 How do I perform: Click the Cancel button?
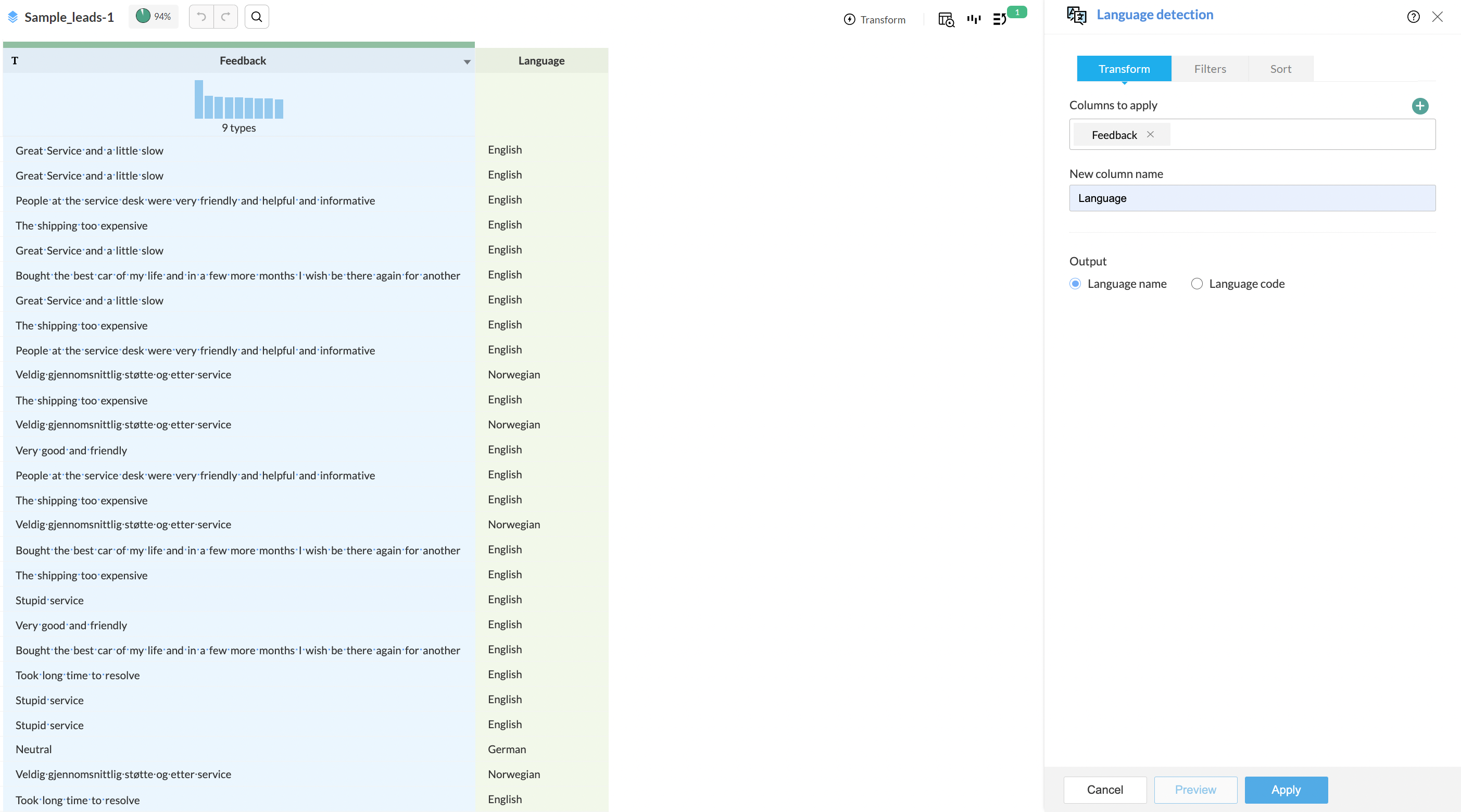pyautogui.click(x=1104, y=789)
